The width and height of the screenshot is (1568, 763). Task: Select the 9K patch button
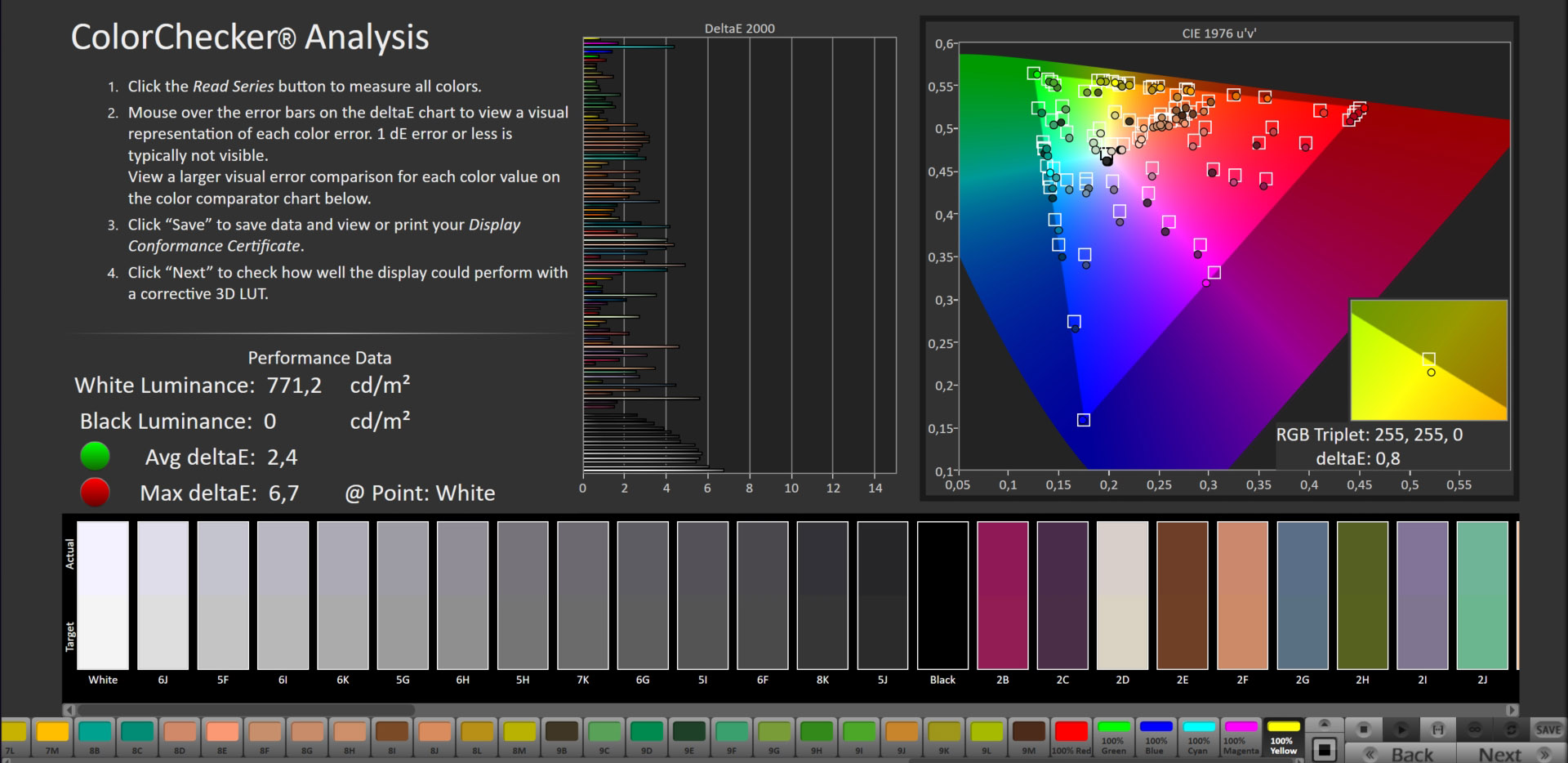[943, 737]
